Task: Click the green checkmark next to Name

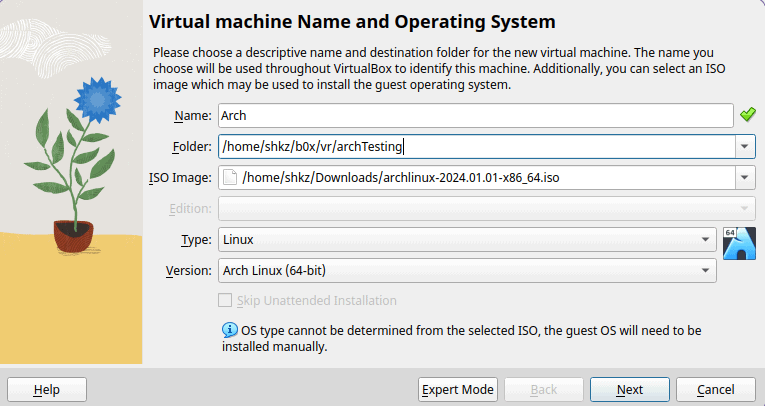Action: (x=747, y=115)
